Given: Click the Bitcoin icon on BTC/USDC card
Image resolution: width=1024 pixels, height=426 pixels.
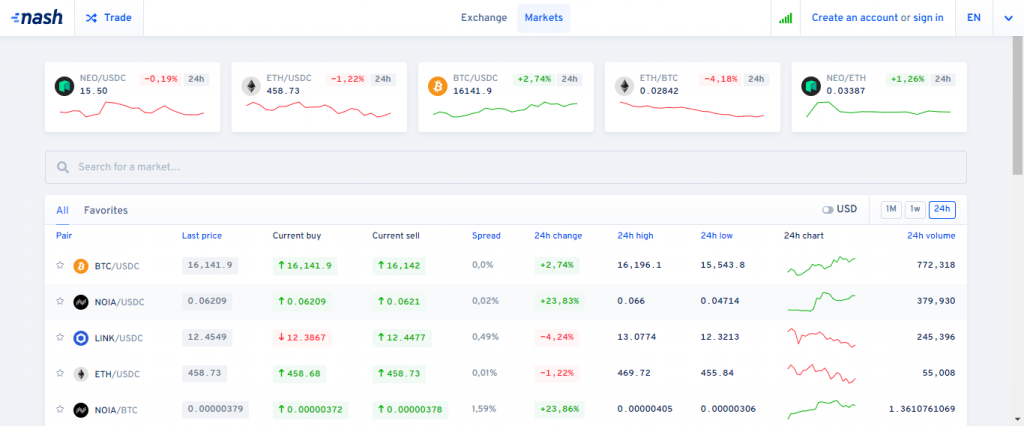Looking at the screenshot, I should coord(438,86).
